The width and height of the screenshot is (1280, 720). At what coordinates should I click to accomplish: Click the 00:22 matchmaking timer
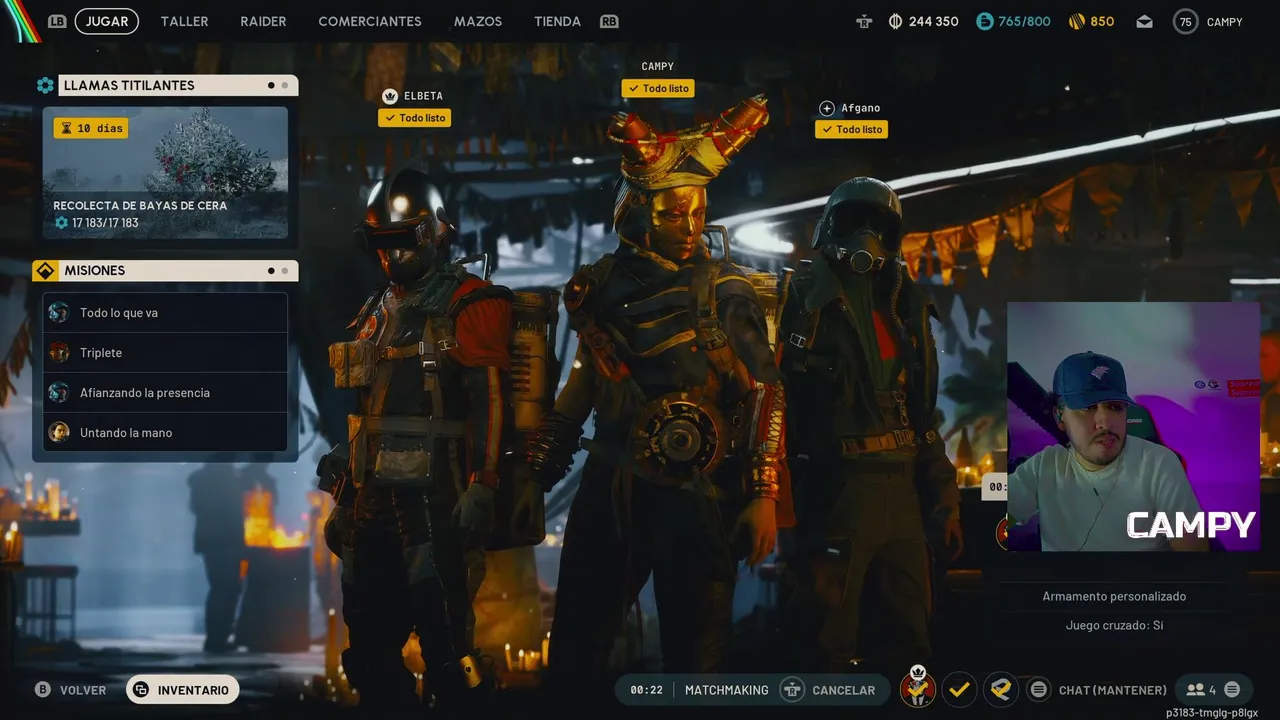coord(646,690)
